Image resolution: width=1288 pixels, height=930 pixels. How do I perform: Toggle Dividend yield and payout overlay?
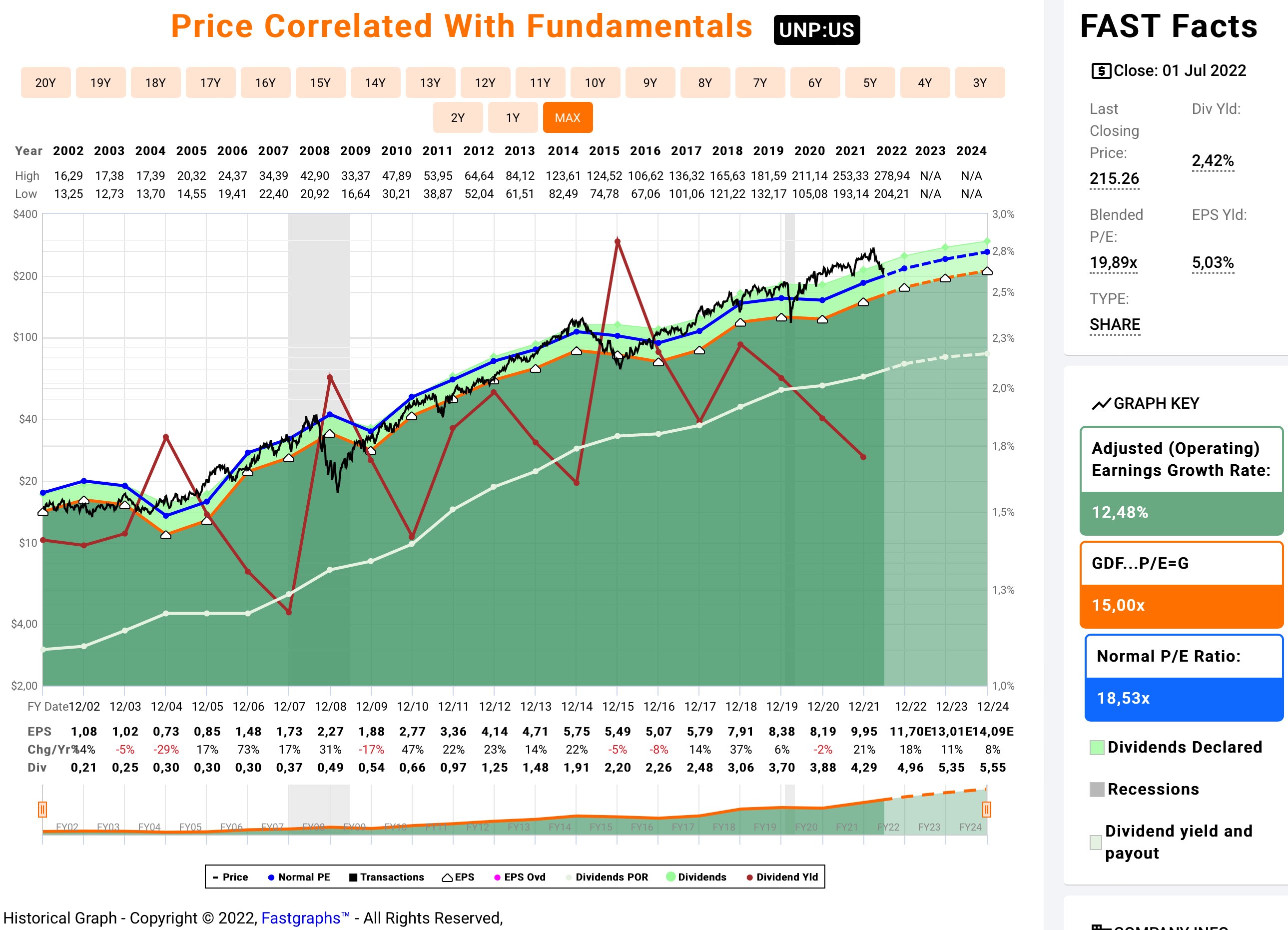(x=1096, y=842)
